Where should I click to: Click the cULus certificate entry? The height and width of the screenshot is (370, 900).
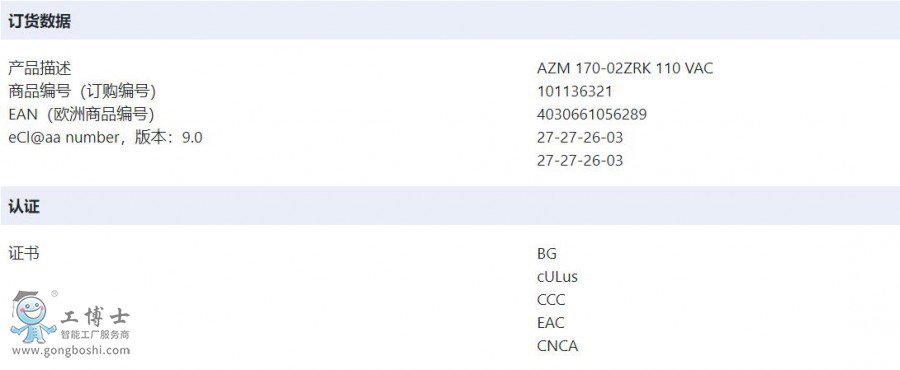(x=557, y=277)
